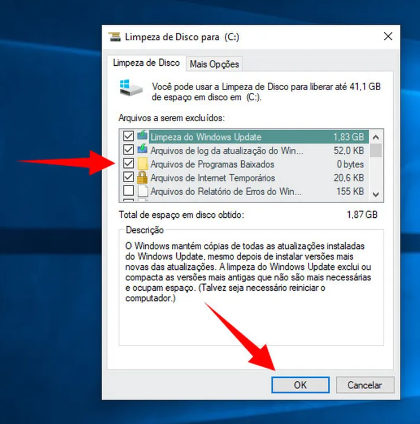
Task: Click the Arquivos do Relatório de Erros page icon
Action: (x=143, y=191)
